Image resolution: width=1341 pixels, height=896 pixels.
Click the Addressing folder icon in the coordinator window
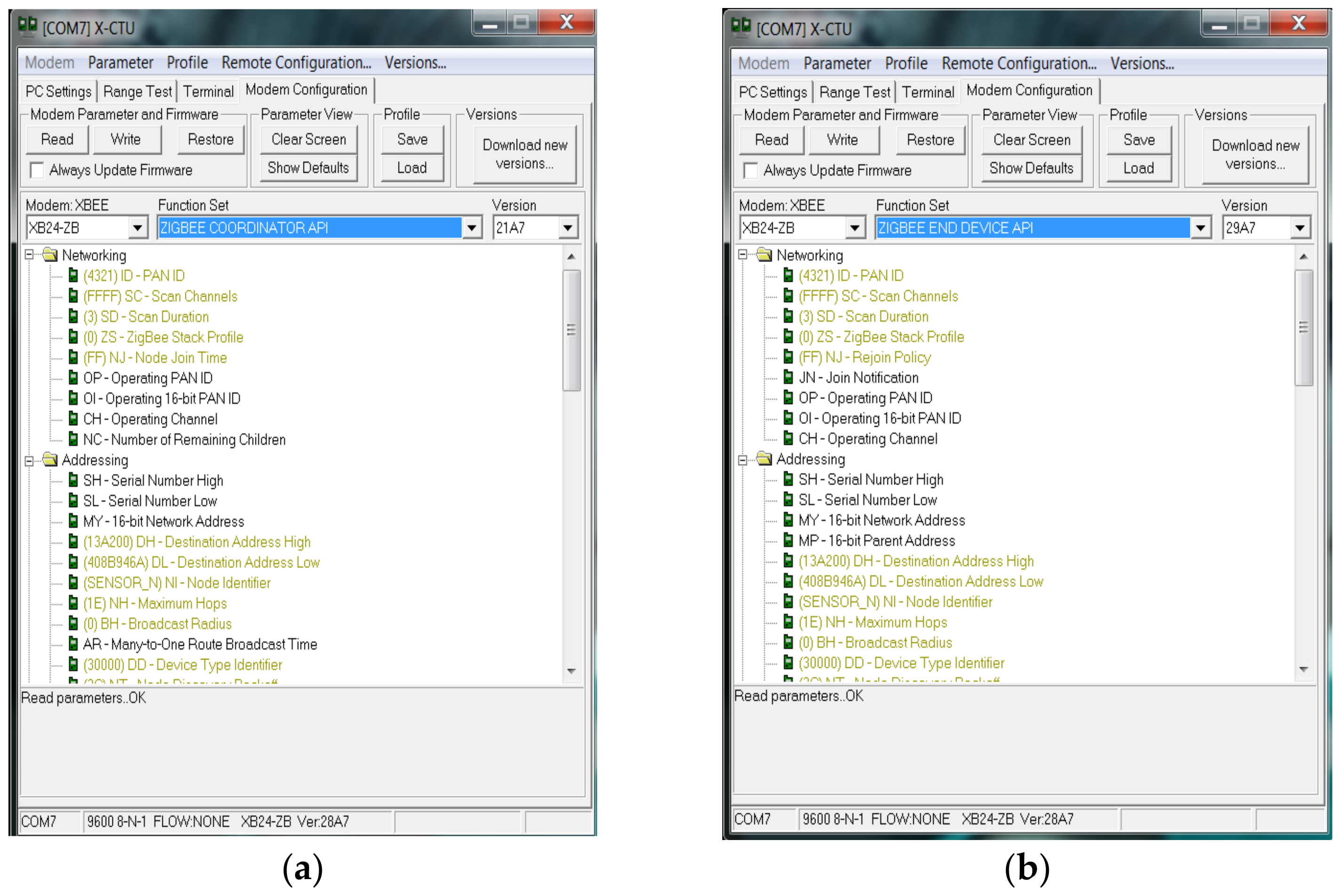coord(50,460)
